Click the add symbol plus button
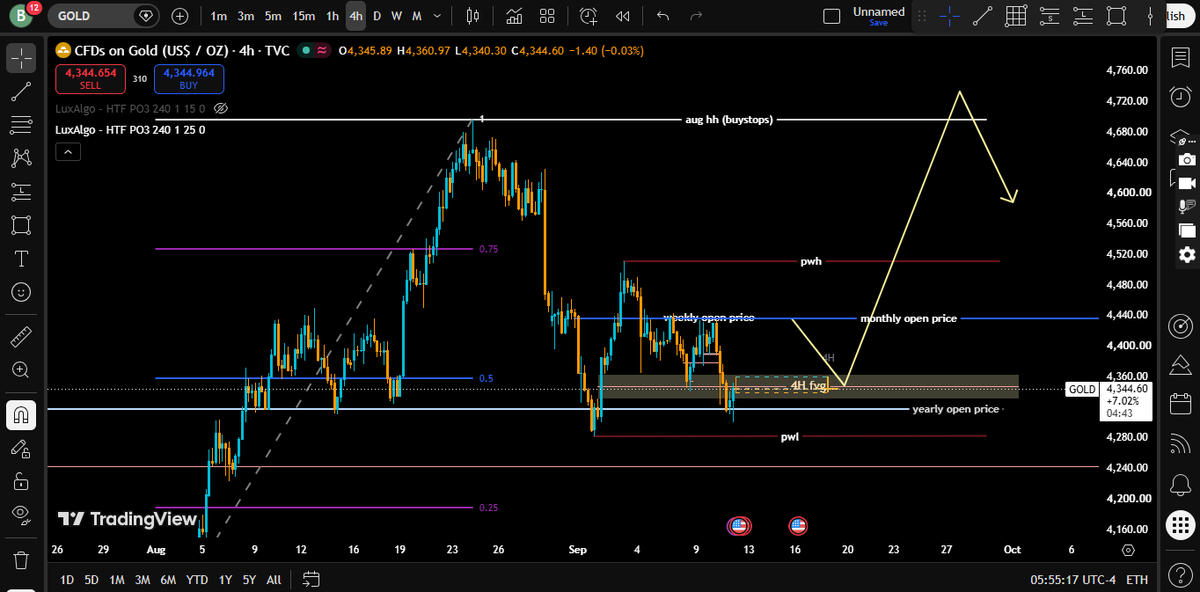The image size is (1200, 592). (x=179, y=16)
